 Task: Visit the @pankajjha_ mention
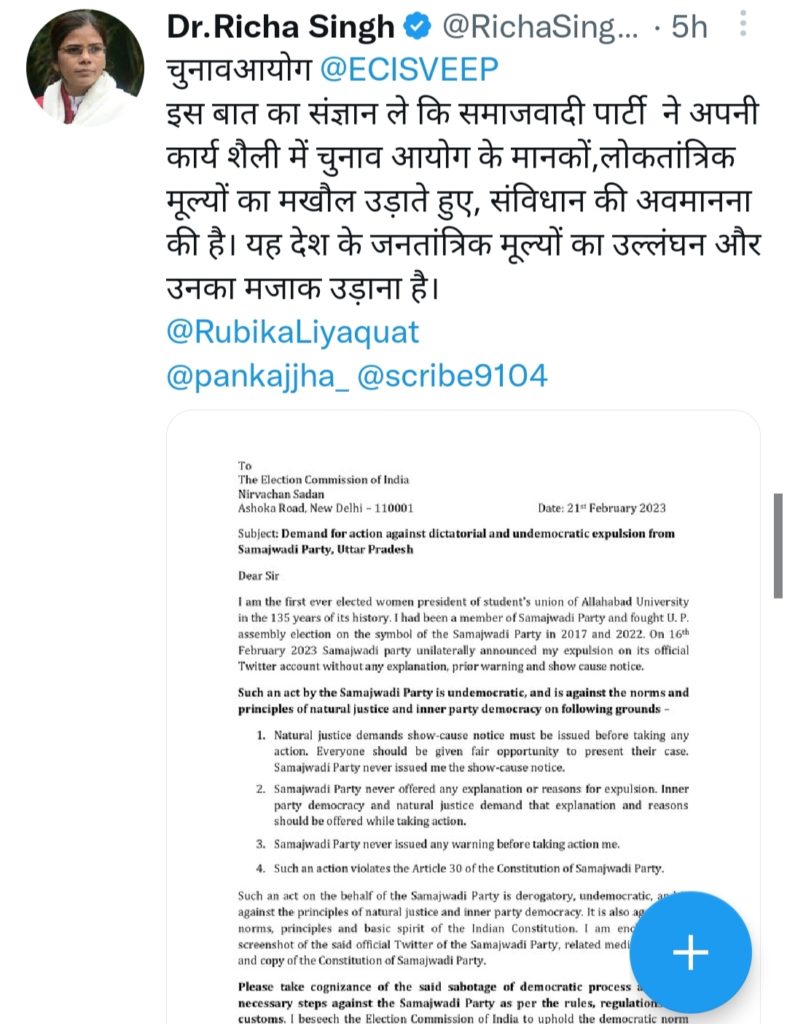click(258, 376)
